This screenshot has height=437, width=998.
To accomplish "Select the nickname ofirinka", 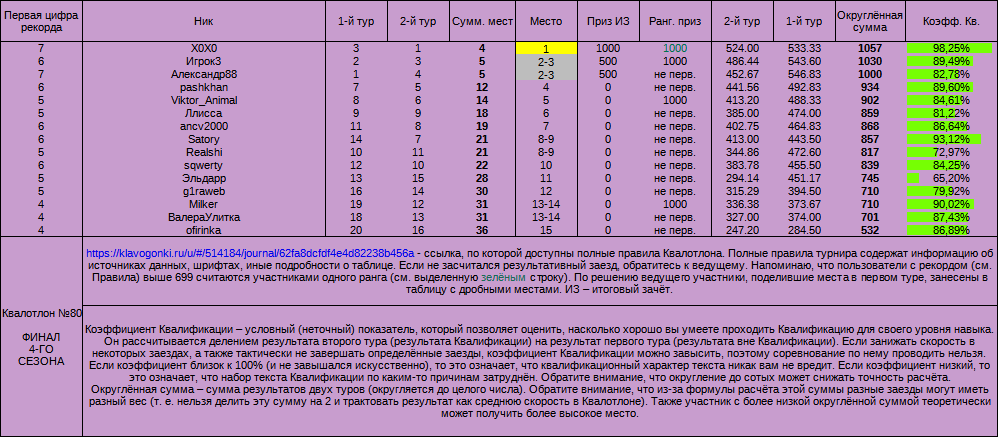I will coord(204,231).
